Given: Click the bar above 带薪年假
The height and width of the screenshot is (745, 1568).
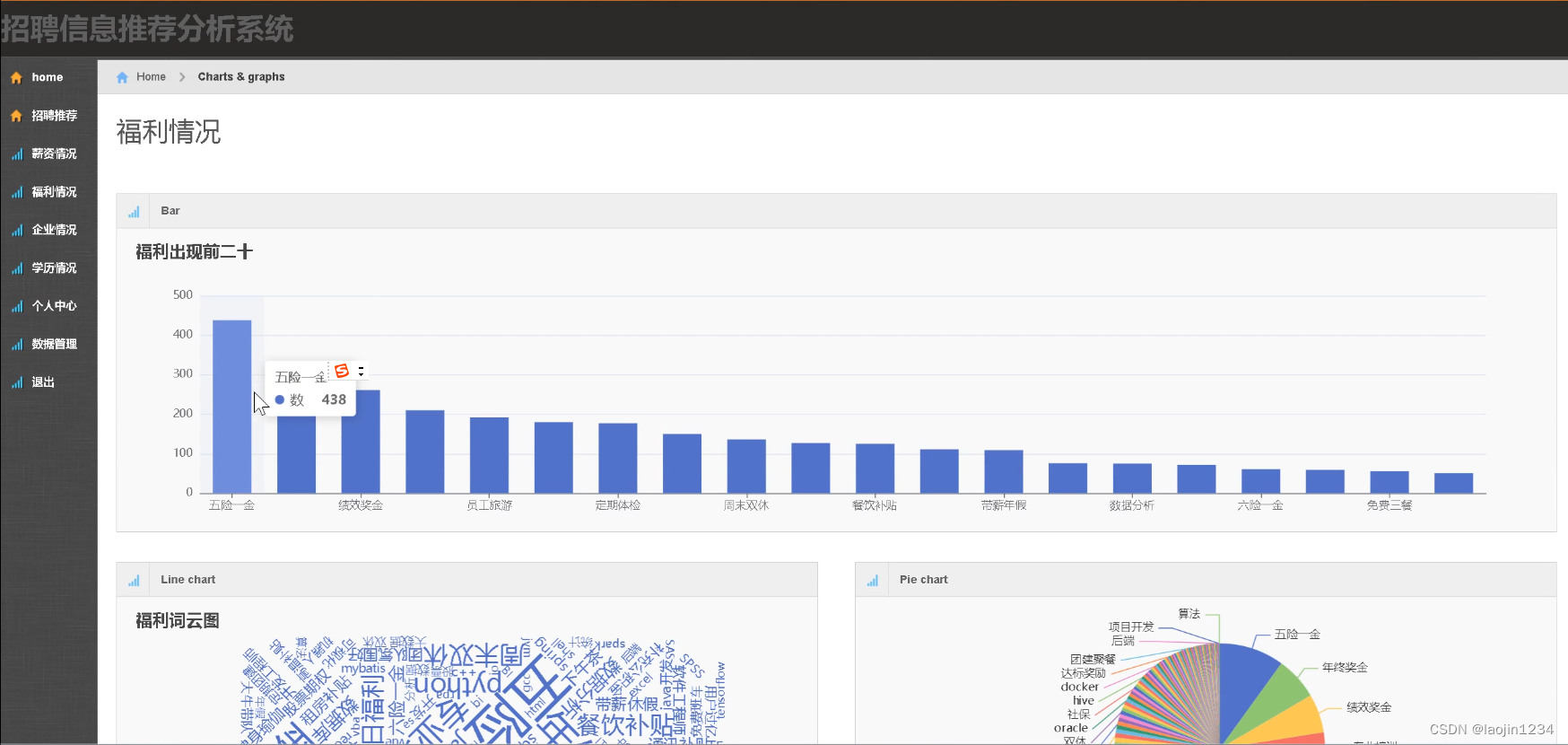Looking at the screenshot, I should (1004, 471).
